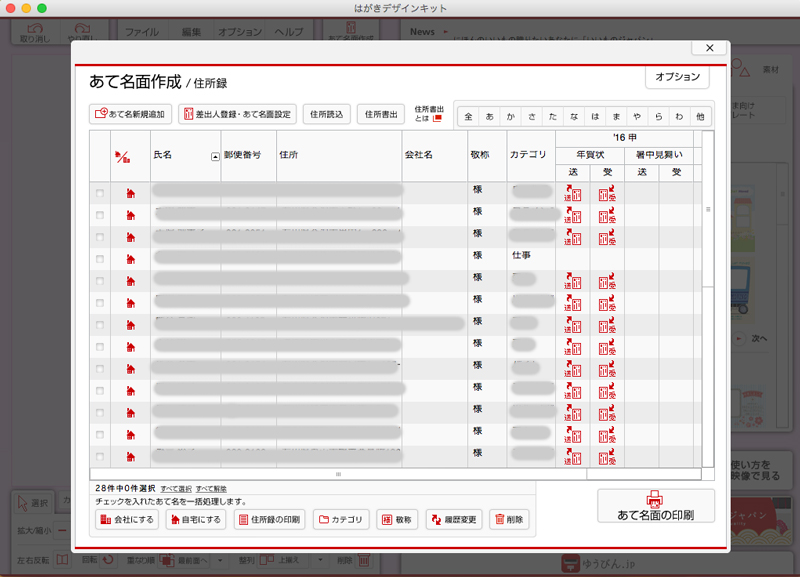Toggle the 氏名 column sort arrow
Viewport: 800px width, 577px height.
(215, 157)
